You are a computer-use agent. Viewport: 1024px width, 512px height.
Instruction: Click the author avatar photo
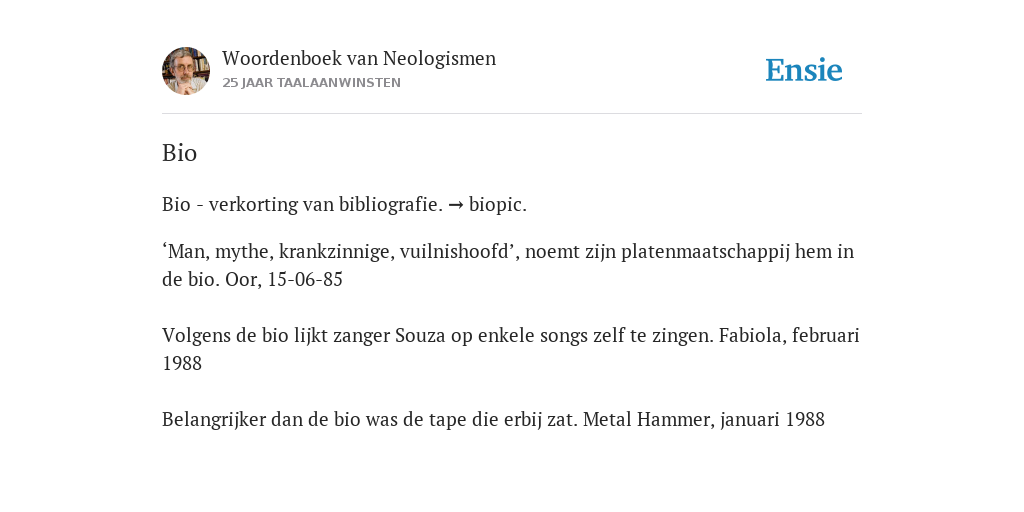[186, 71]
